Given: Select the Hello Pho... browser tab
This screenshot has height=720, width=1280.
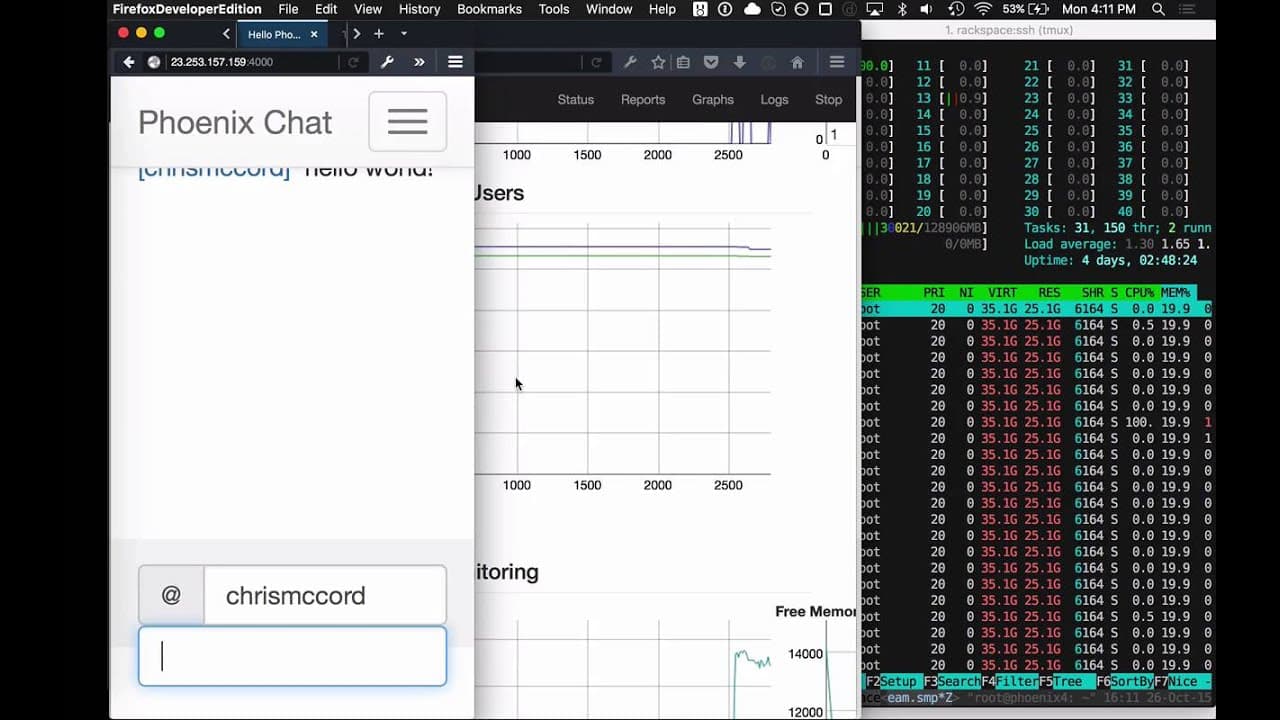Looking at the screenshot, I should 282,34.
